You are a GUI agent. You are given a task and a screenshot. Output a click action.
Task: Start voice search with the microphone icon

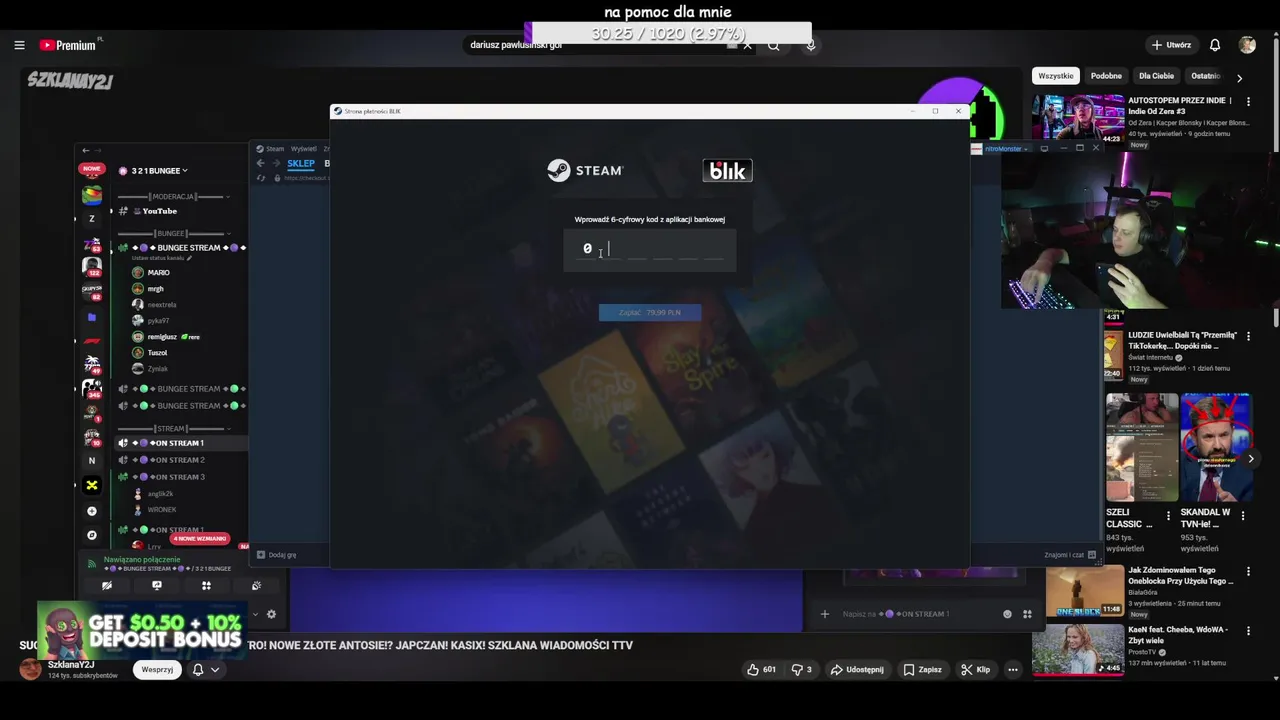[811, 45]
